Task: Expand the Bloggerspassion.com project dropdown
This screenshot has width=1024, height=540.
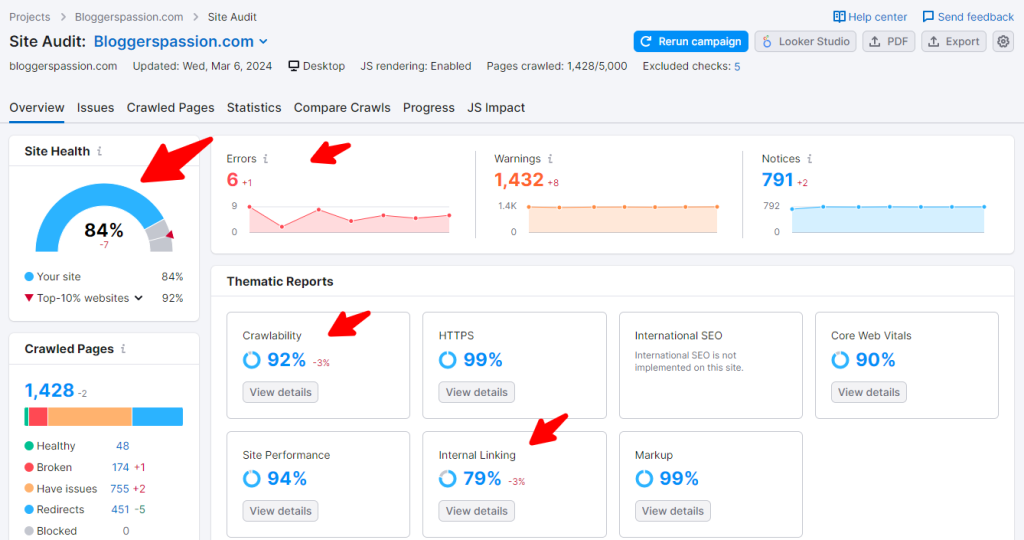Action: tap(263, 41)
